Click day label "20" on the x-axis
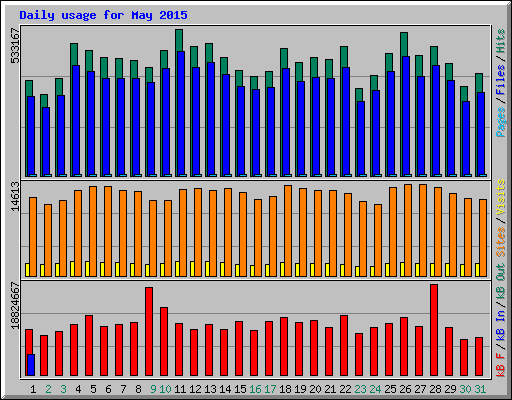This screenshot has width=512, height=400. click(315, 389)
